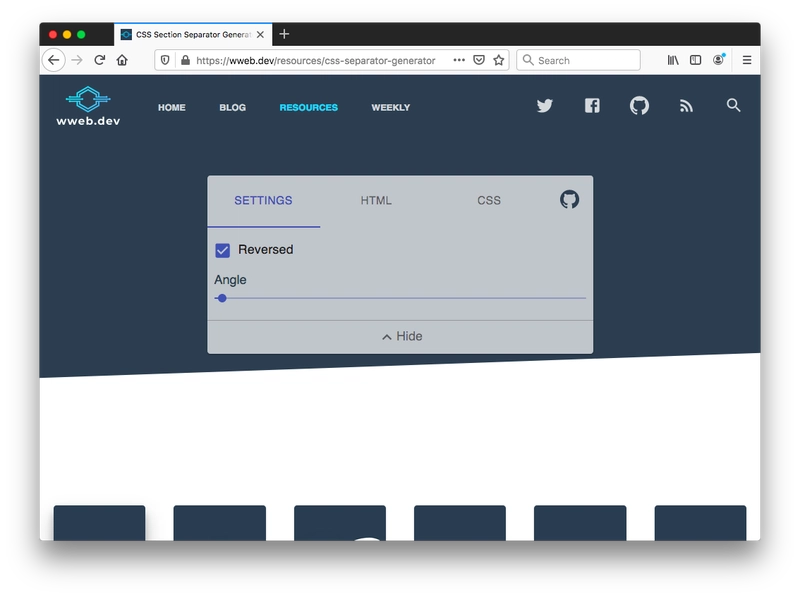Image resolution: width=800 pixels, height=597 pixels.
Task: Click the browser Search field
Action: pos(579,60)
